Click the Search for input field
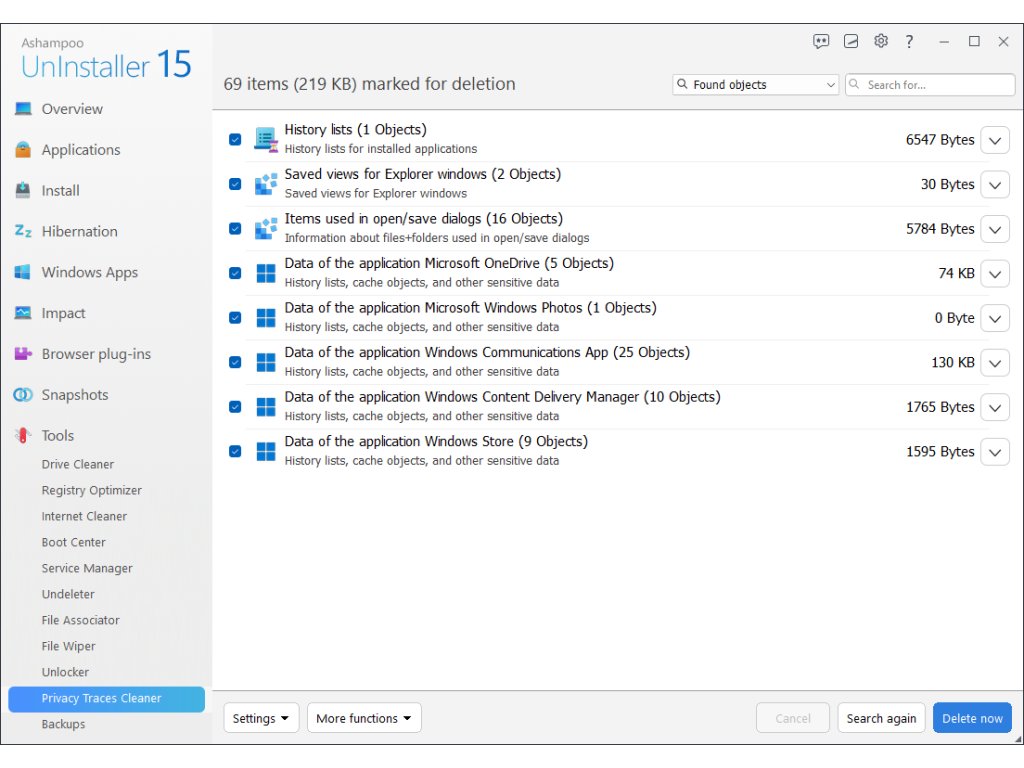This screenshot has height=768, width=1024. [x=930, y=84]
